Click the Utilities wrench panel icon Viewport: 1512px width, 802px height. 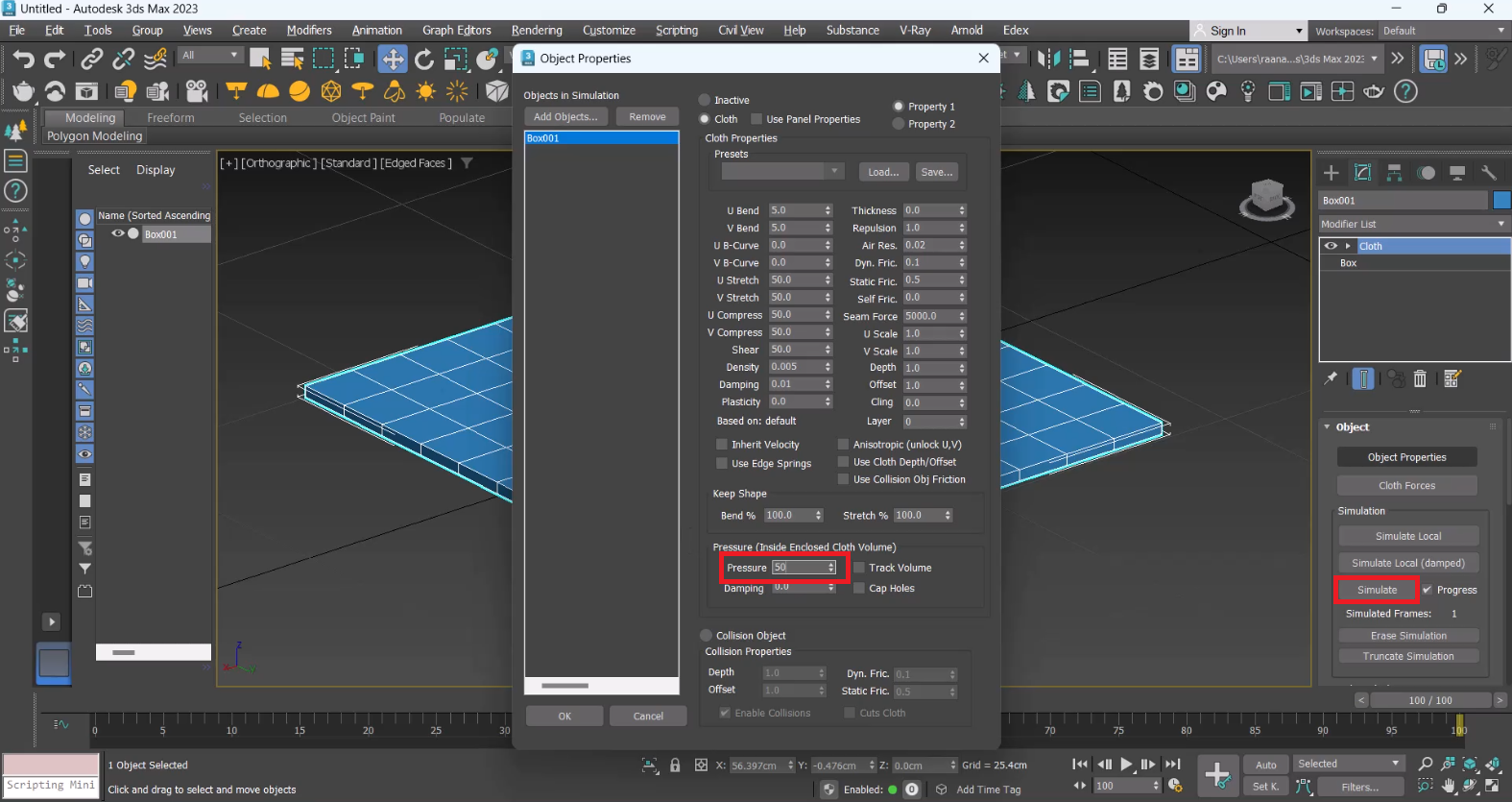click(1489, 173)
